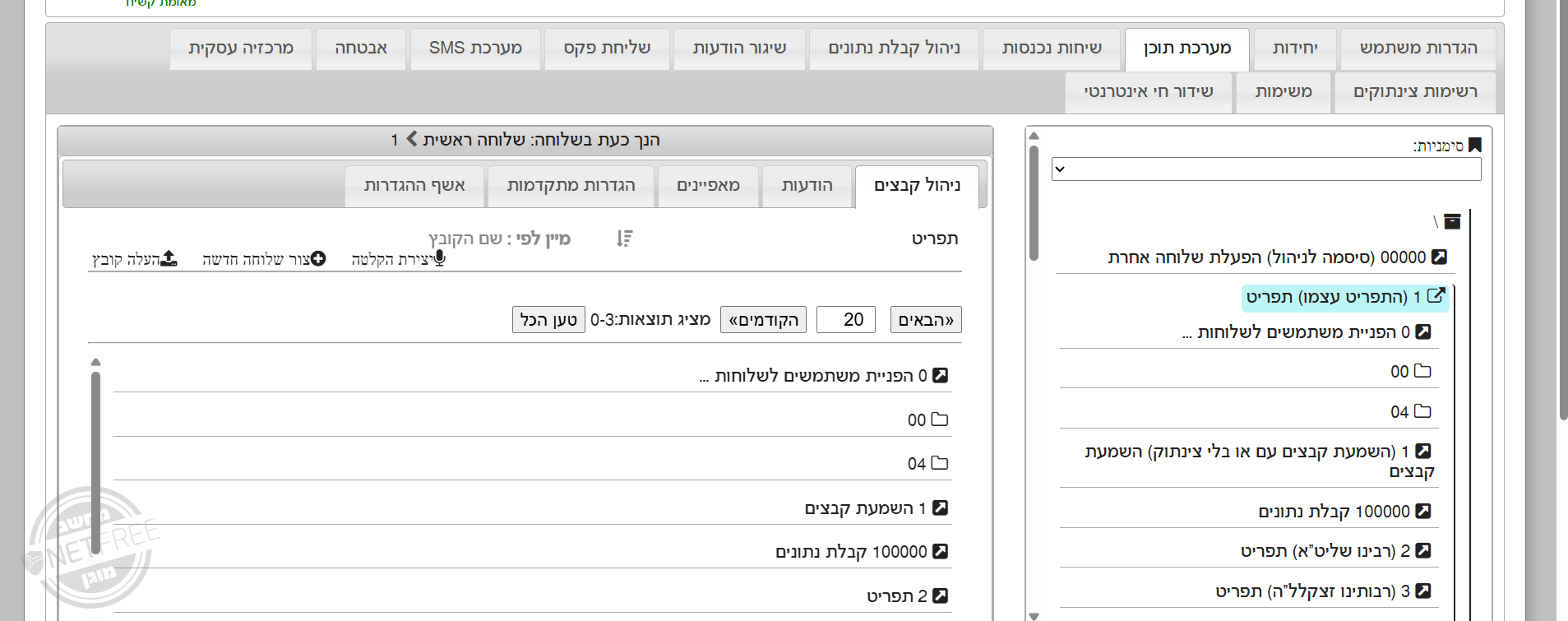Click the results-per-page field showing 20
Image resolution: width=1568 pixels, height=621 pixels.
point(845,320)
